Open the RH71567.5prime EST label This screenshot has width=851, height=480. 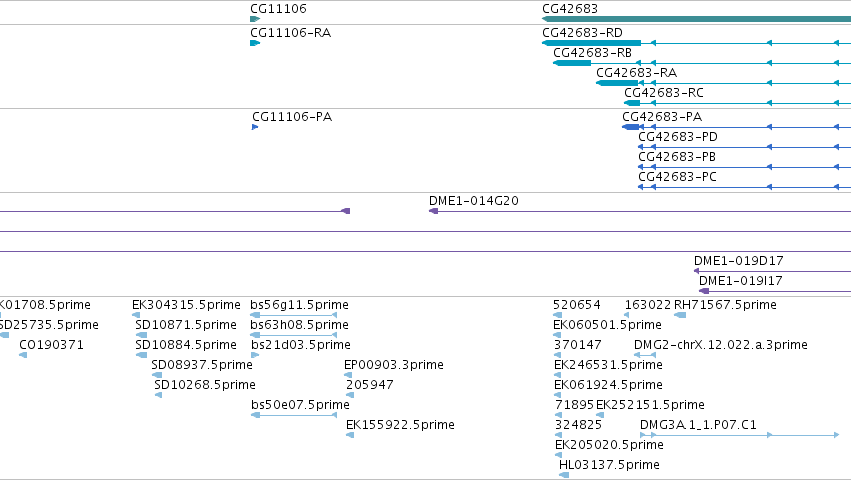coord(725,305)
